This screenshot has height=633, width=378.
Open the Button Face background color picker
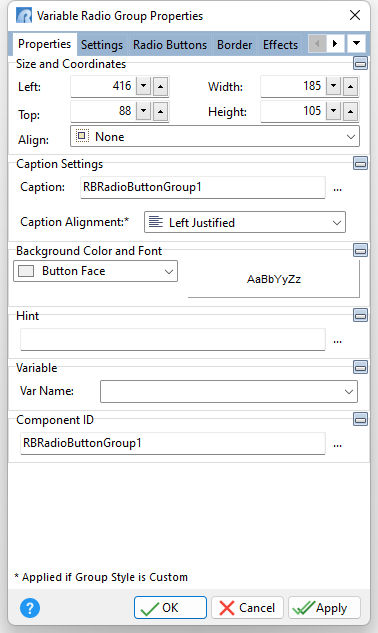[x=96, y=271]
